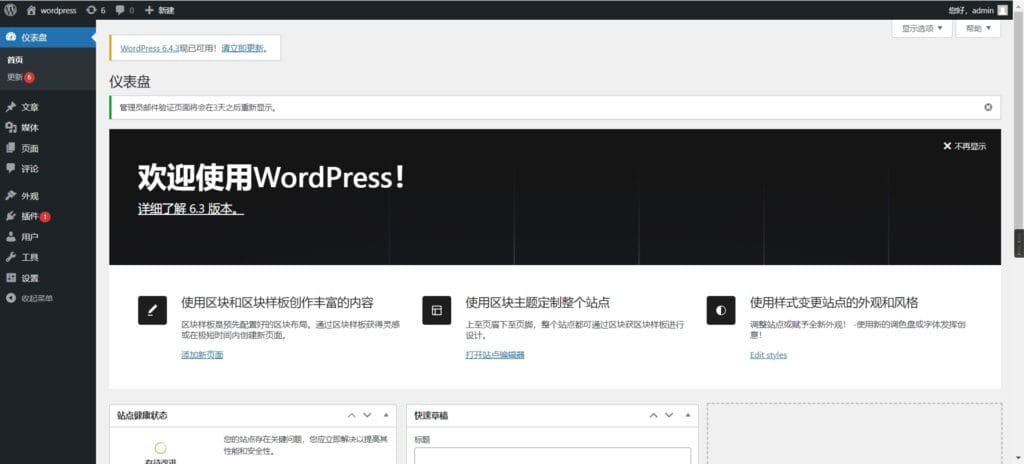Move 快速草稿 widget up
The height and width of the screenshot is (464, 1024).
[653, 416]
